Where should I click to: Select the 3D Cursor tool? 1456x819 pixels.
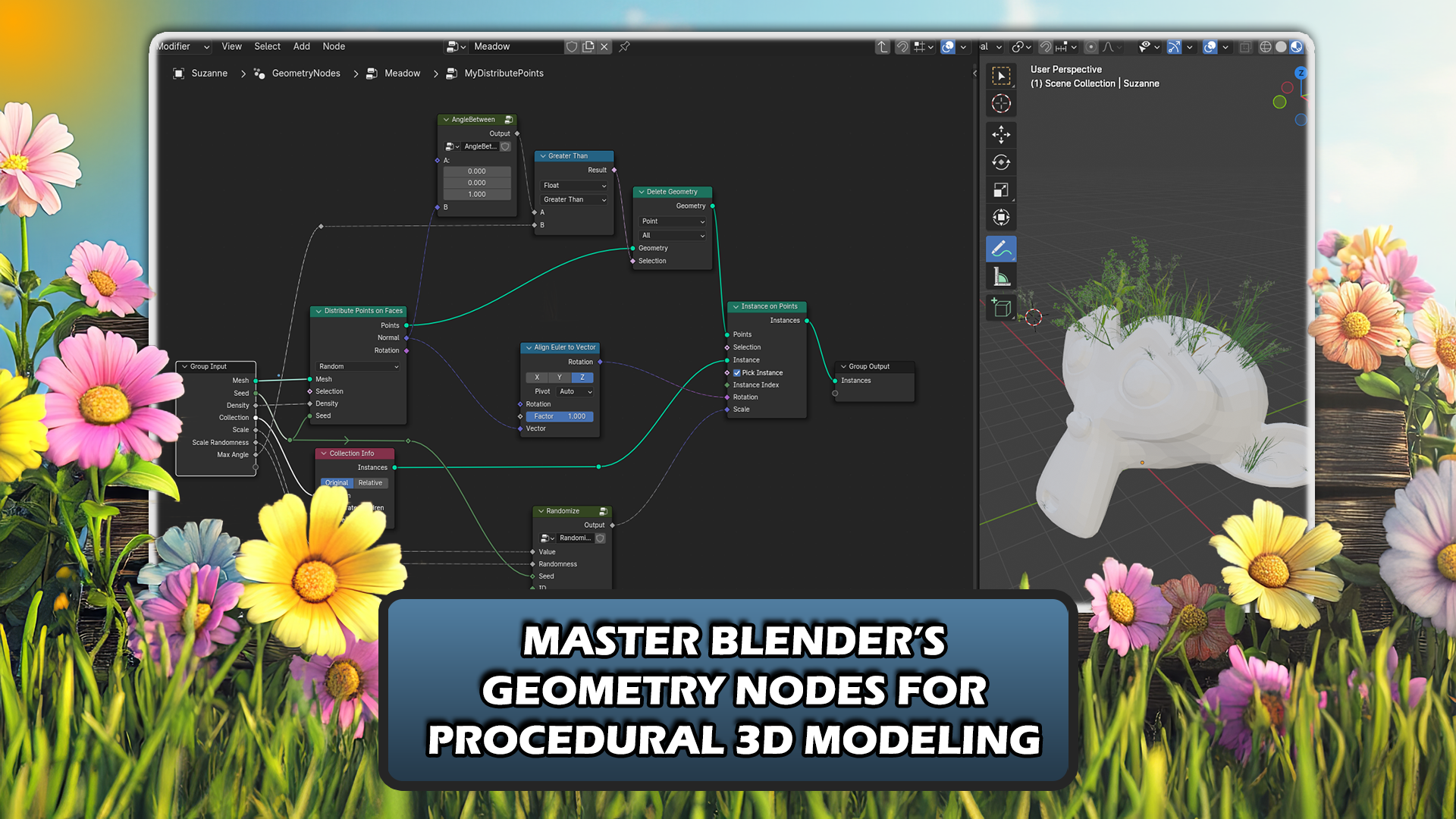(x=1001, y=104)
